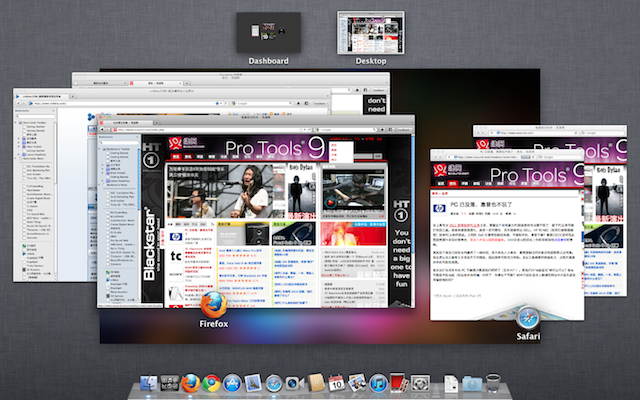Open Mail from the Dock
Viewport: 640px width, 400px height.
click(x=253, y=384)
